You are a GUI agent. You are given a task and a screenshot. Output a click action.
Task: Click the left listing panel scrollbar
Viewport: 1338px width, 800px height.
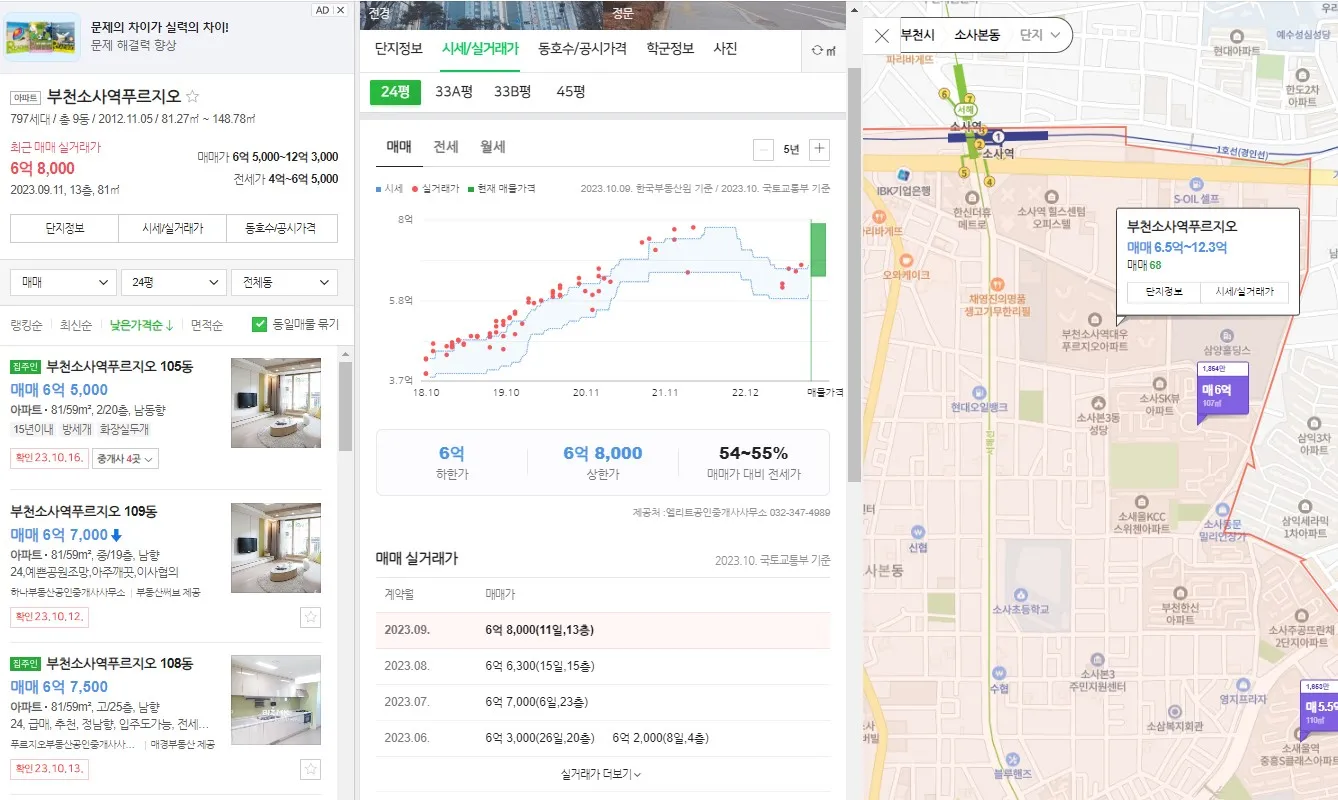point(345,407)
